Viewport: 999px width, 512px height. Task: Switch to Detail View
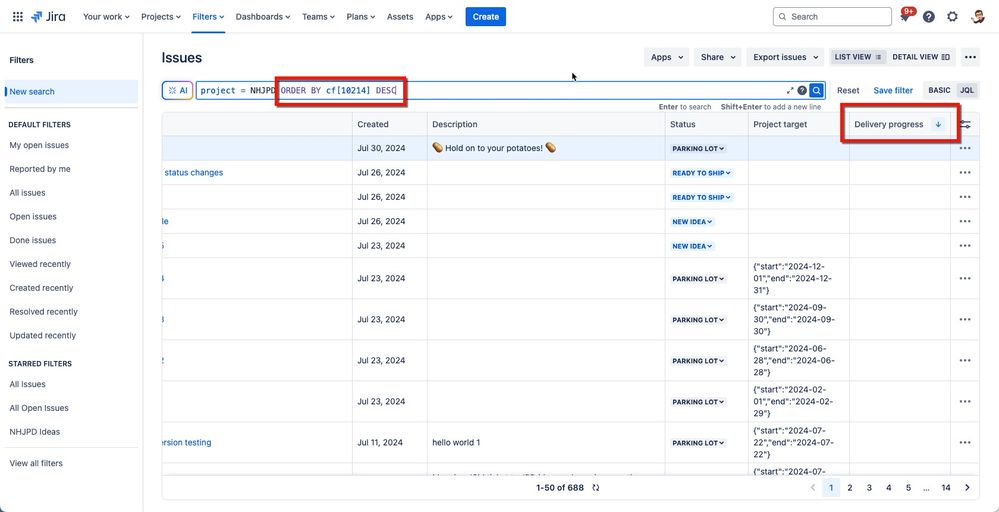(x=921, y=57)
